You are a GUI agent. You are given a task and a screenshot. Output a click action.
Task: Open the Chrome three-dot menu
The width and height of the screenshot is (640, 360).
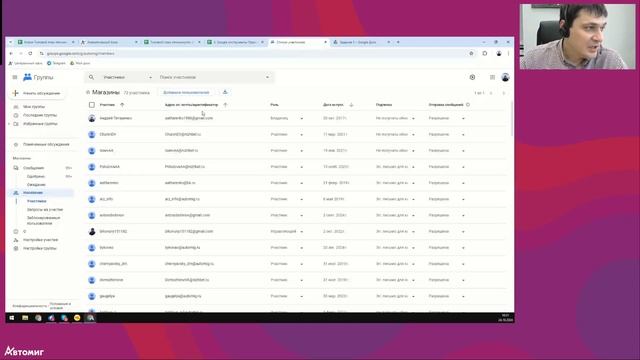[x=509, y=53]
